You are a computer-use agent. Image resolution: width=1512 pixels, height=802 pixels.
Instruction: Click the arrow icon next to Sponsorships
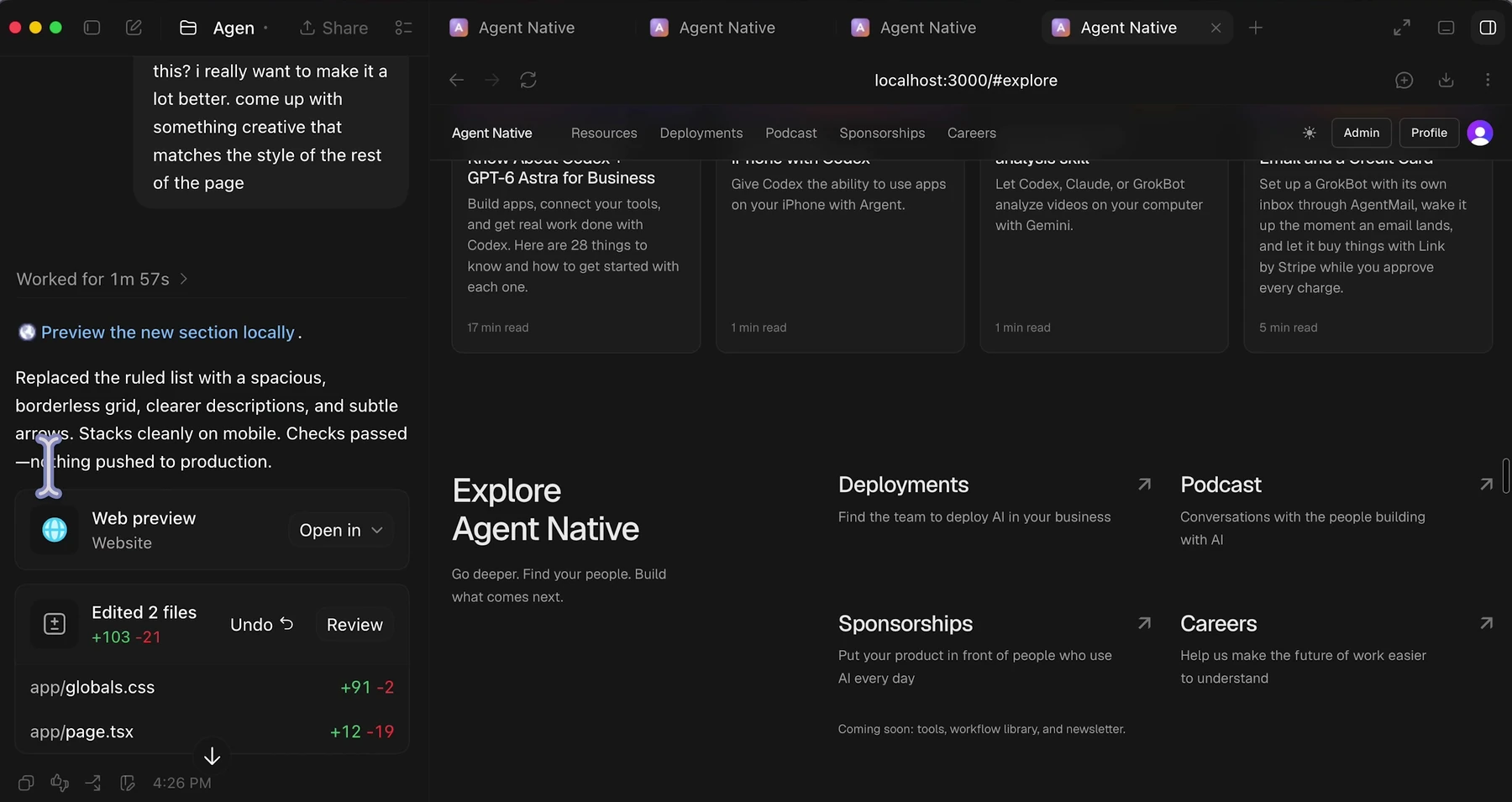point(1144,623)
